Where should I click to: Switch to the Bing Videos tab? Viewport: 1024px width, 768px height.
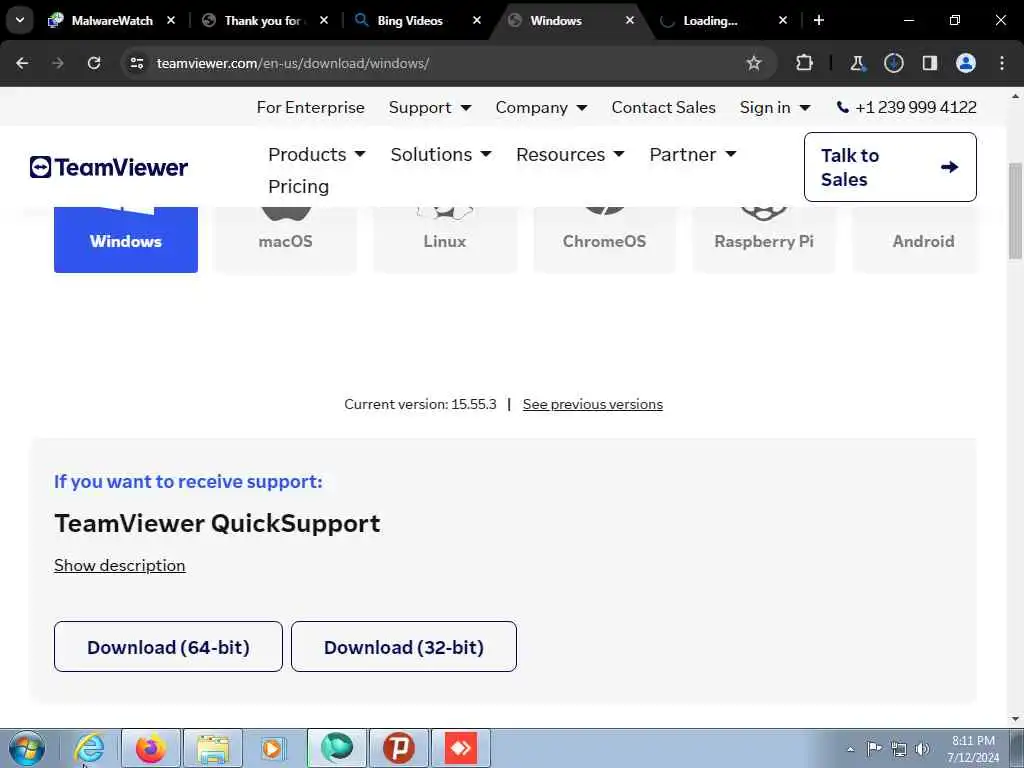click(409, 20)
